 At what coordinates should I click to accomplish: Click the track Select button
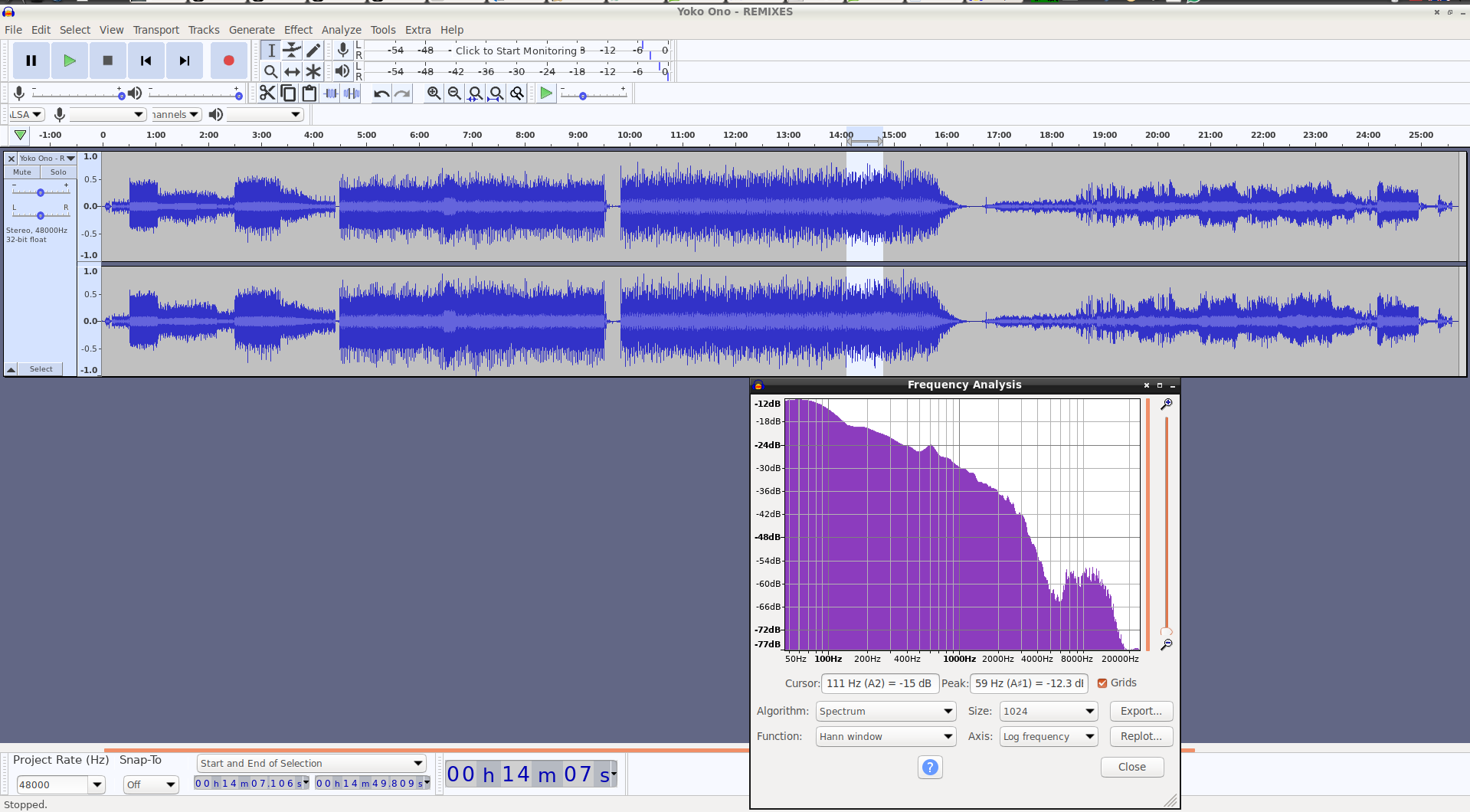click(41, 369)
